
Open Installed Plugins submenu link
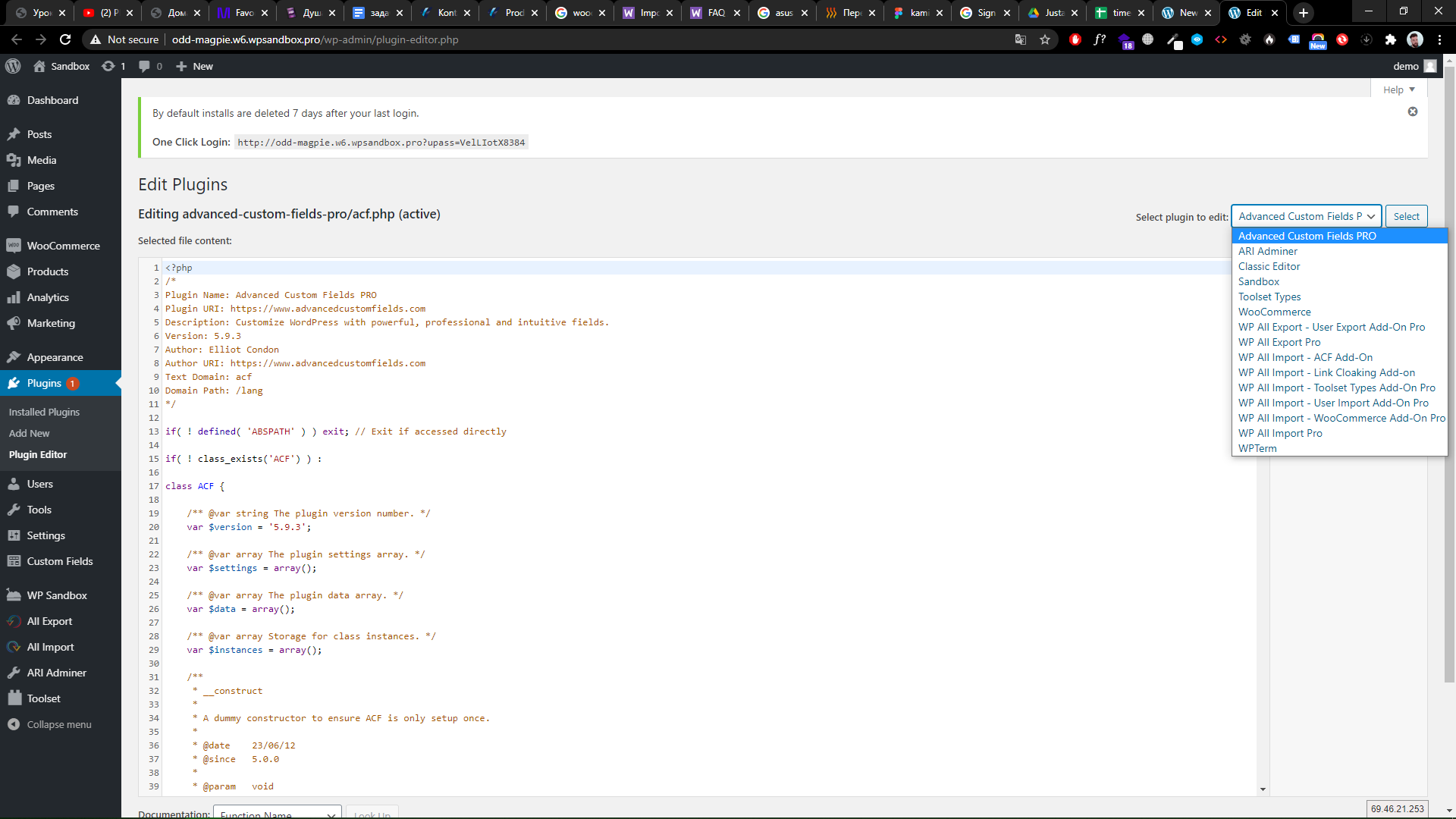point(44,412)
